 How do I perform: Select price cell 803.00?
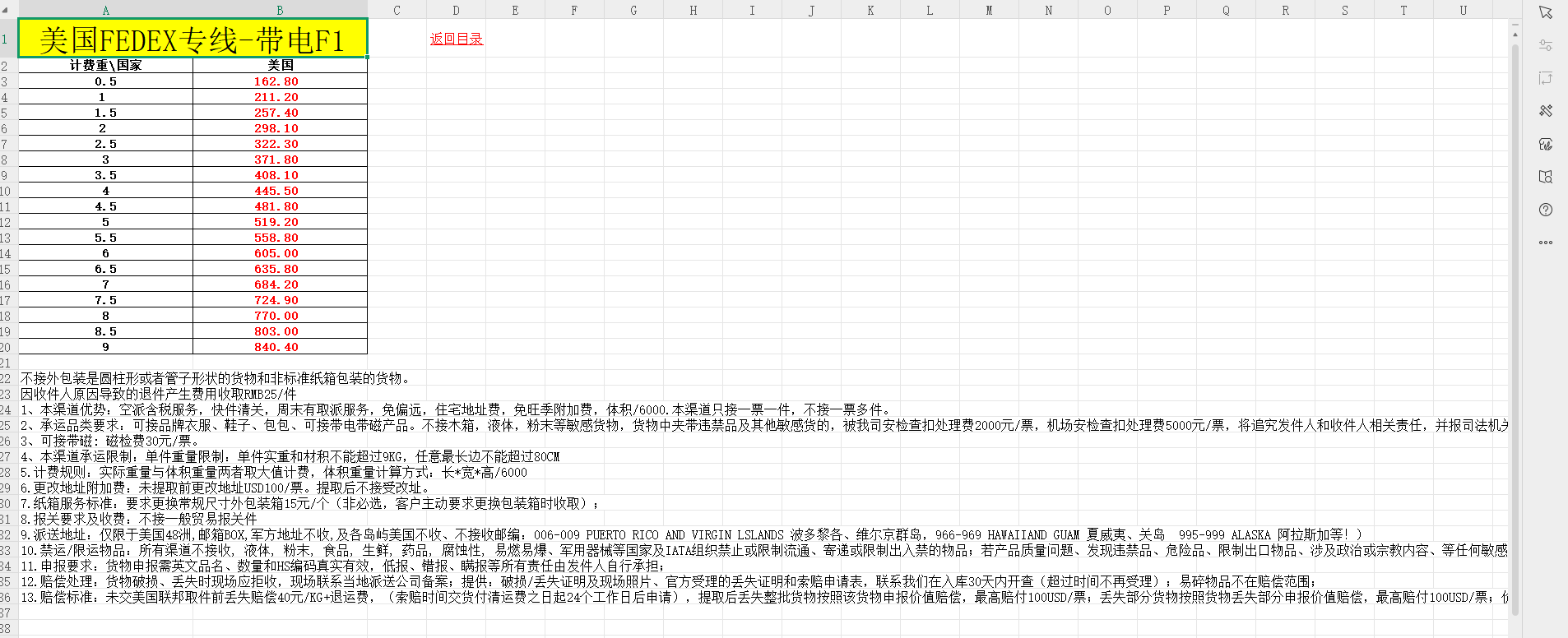pyautogui.click(x=280, y=331)
